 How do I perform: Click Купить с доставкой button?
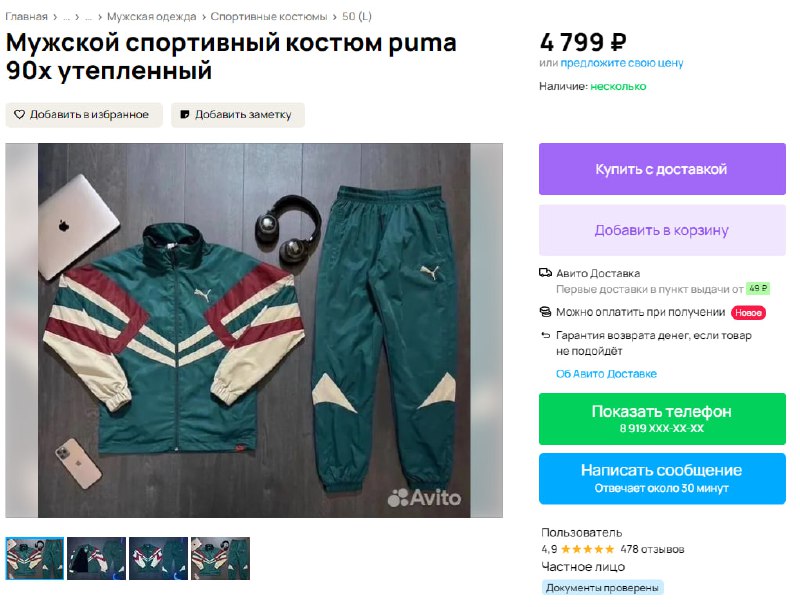(662, 169)
